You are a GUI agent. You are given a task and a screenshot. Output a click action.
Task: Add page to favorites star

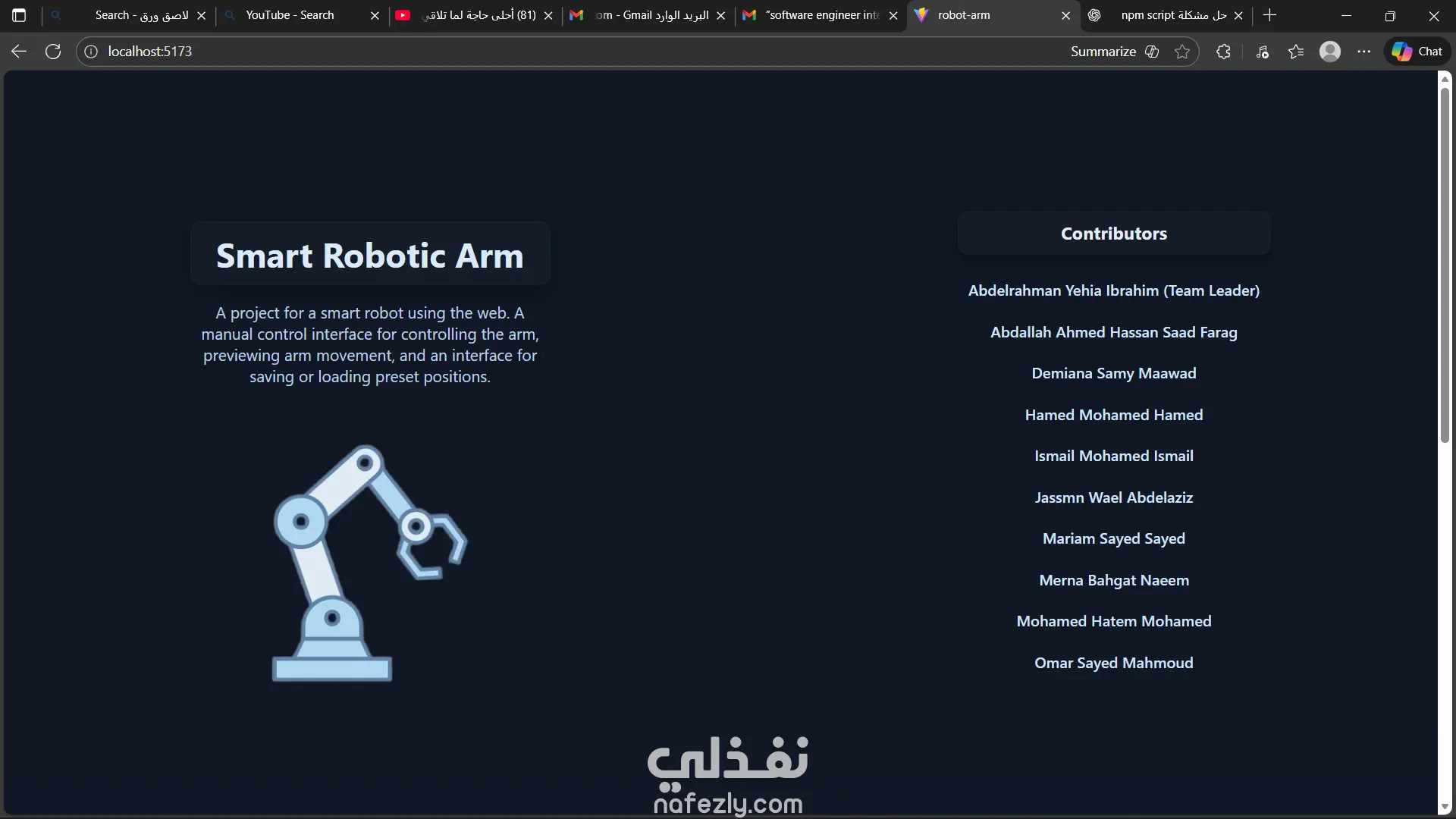point(1182,52)
